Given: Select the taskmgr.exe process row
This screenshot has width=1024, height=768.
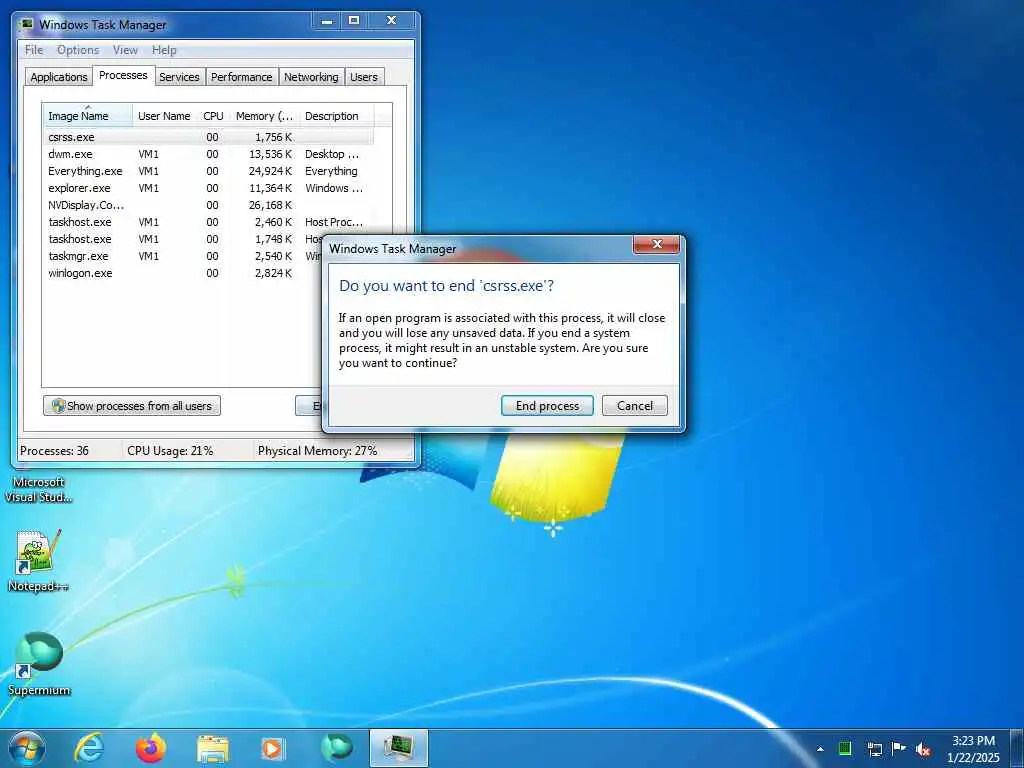Looking at the screenshot, I should coord(183,256).
